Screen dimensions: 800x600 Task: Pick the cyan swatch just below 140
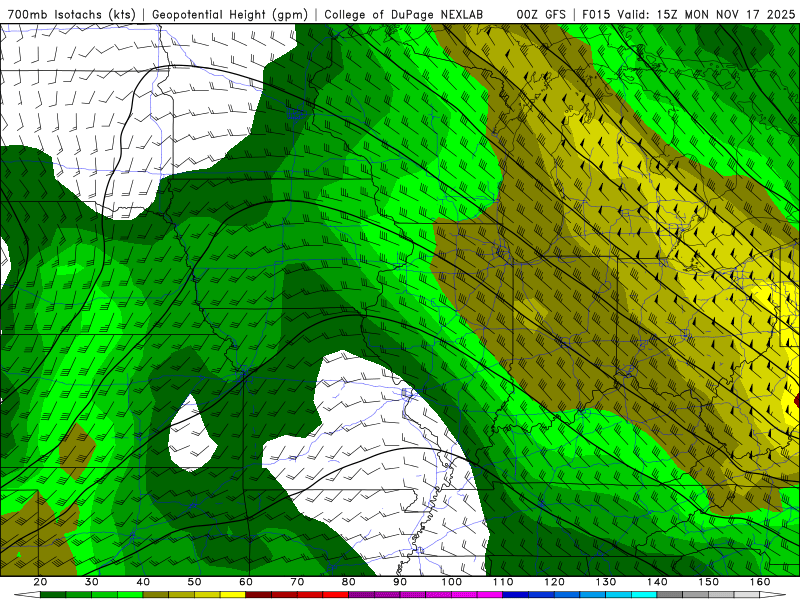[644, 595]
